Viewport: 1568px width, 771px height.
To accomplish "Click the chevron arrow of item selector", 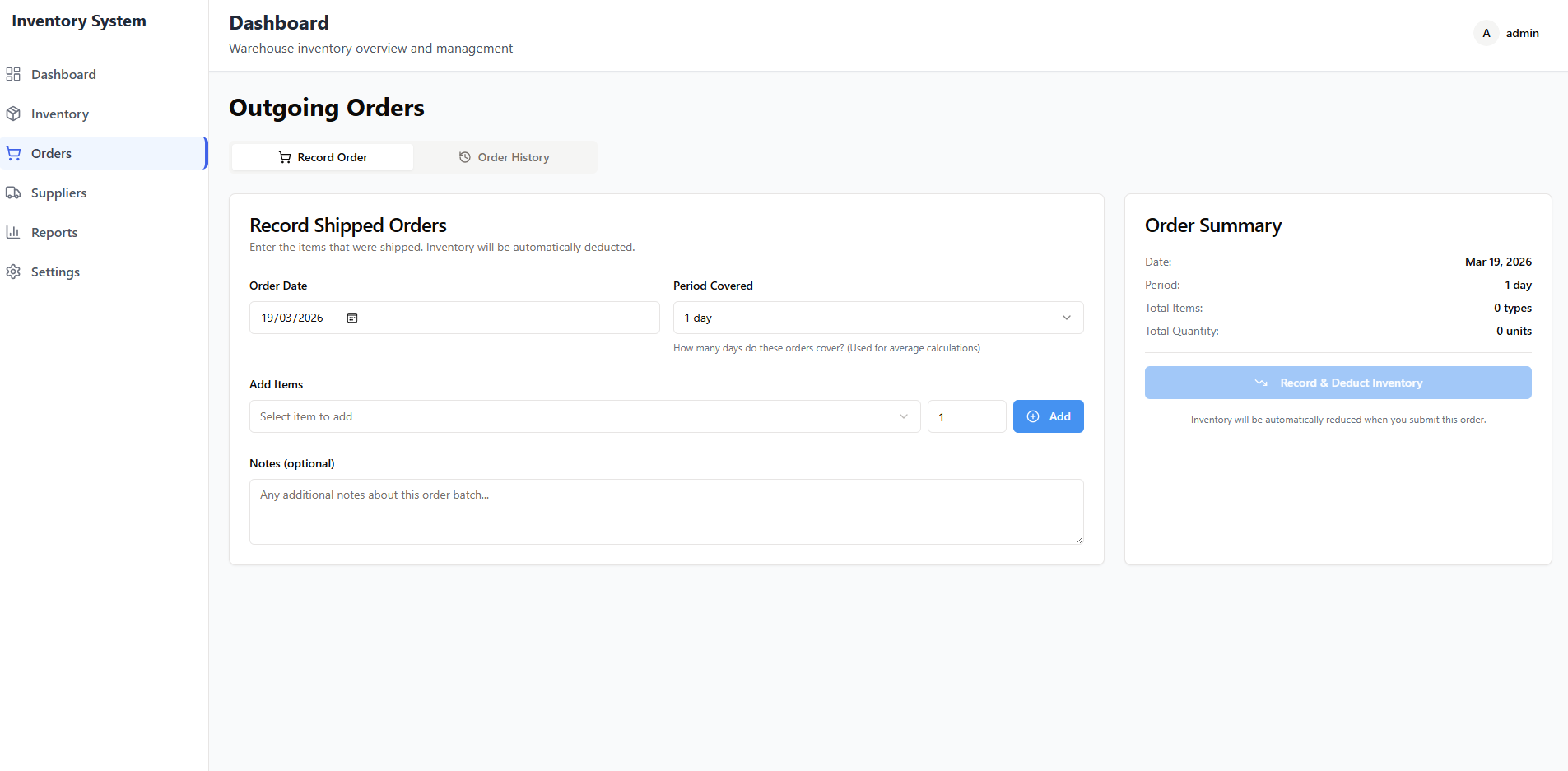I will tap(904, 416).
